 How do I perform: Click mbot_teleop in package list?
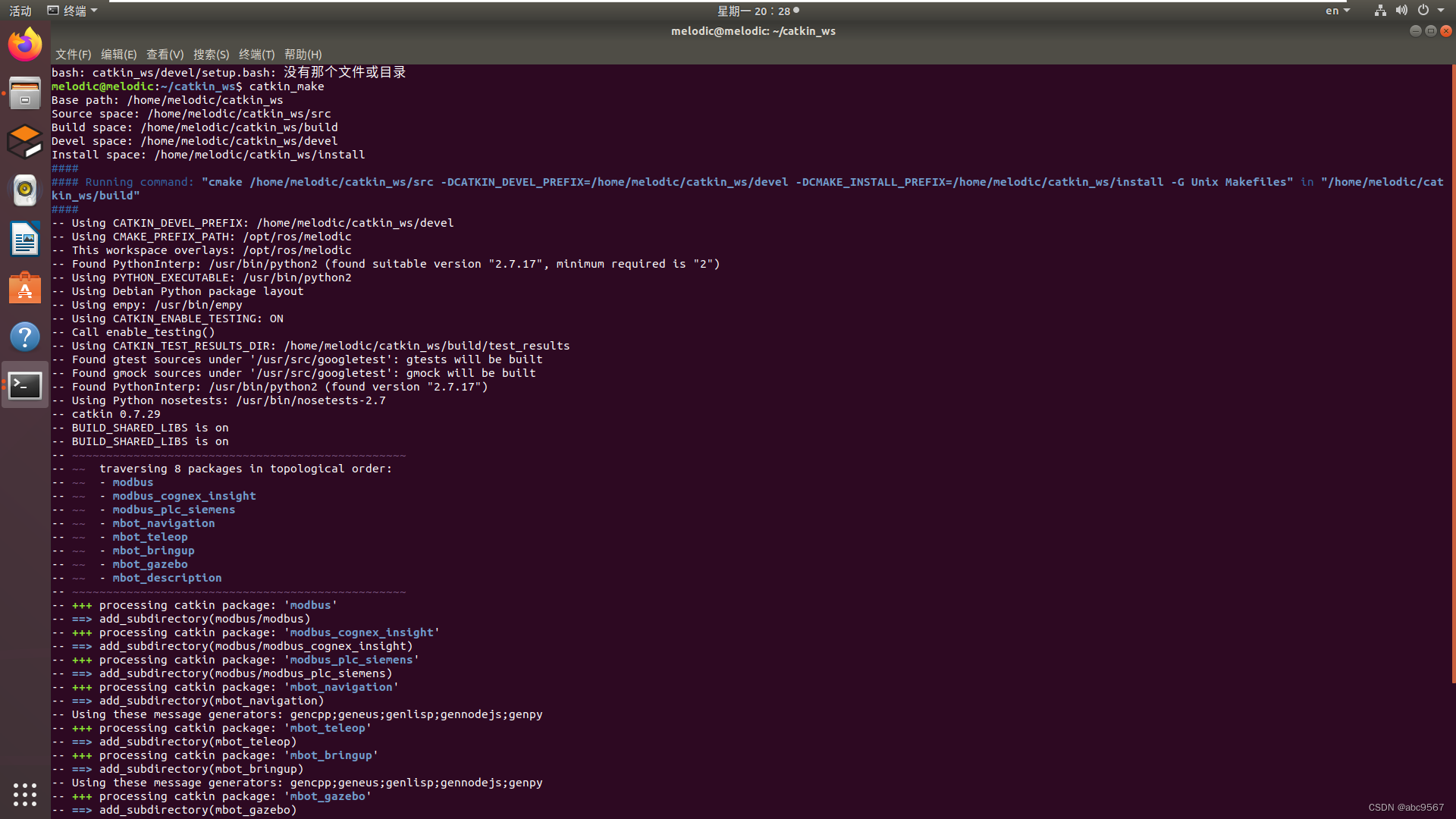(x=150, y=537)
